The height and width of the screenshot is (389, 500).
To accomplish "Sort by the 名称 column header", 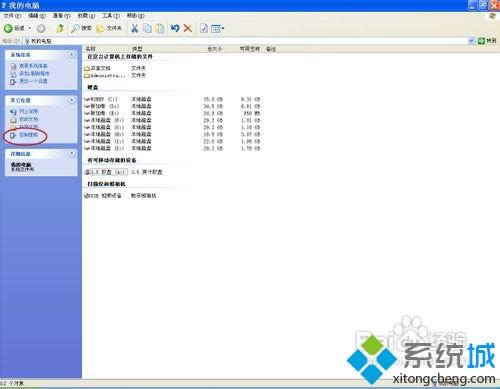I will [x=91, y=49].
